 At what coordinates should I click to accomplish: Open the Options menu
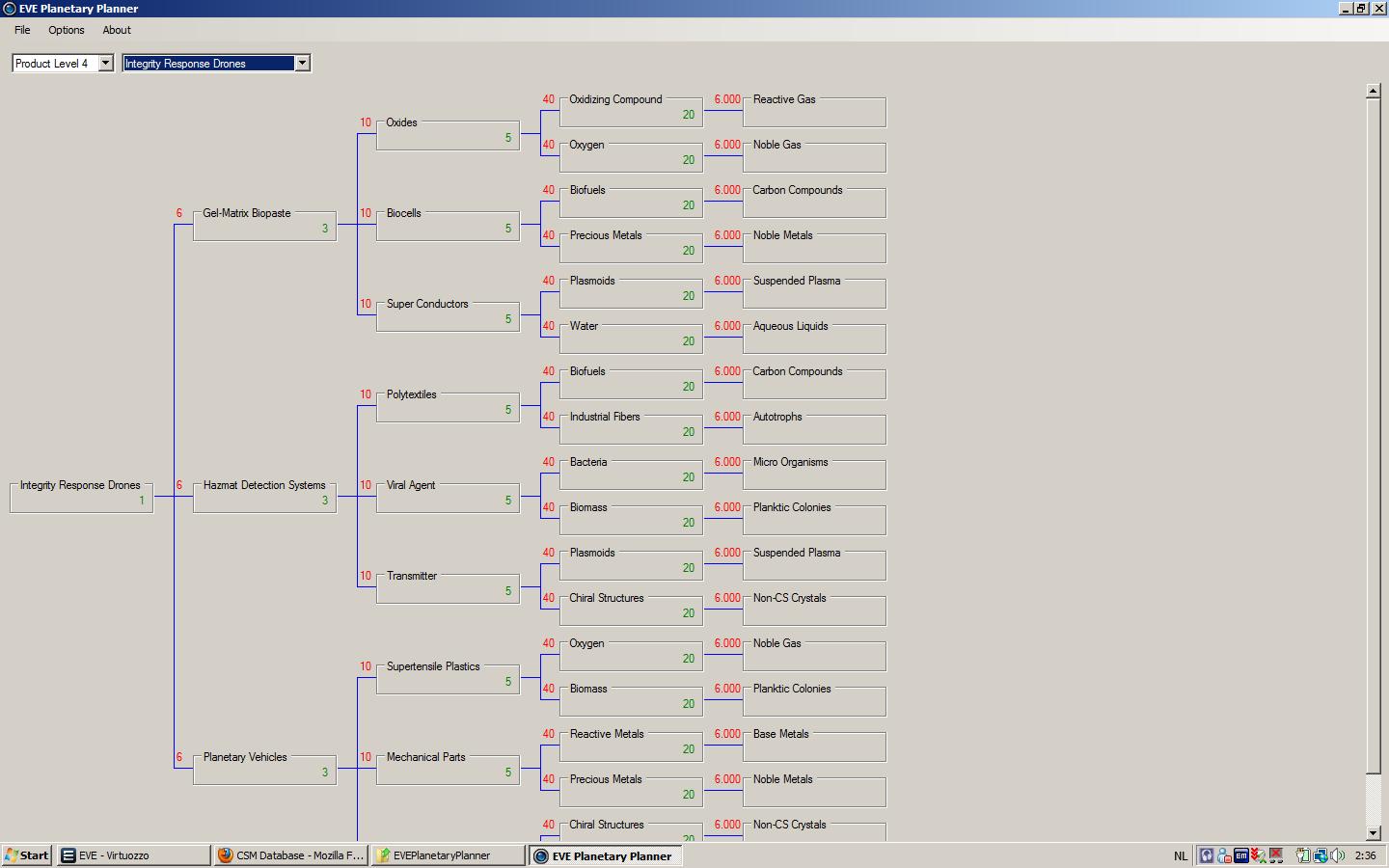[x=67, y=30]
